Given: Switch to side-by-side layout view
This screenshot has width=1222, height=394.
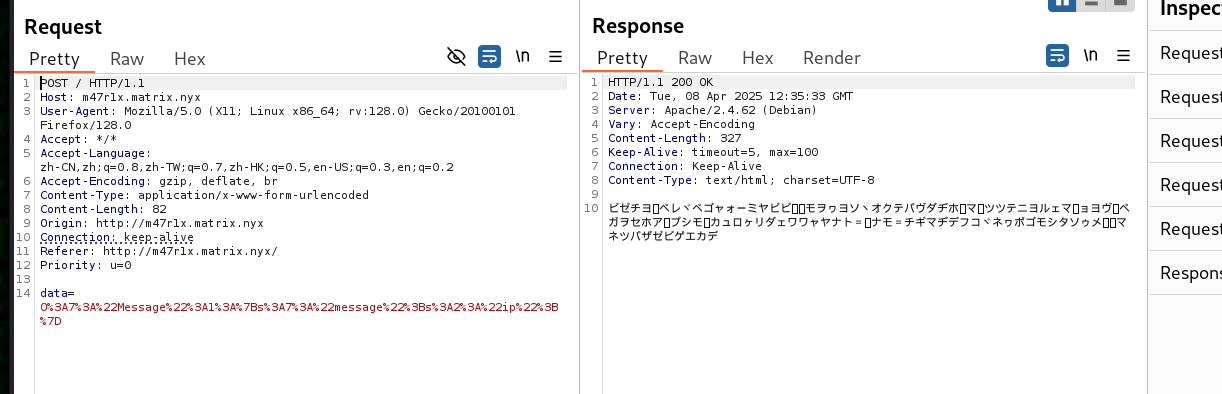Looking at the screenshot, I should coord(1060,4).
